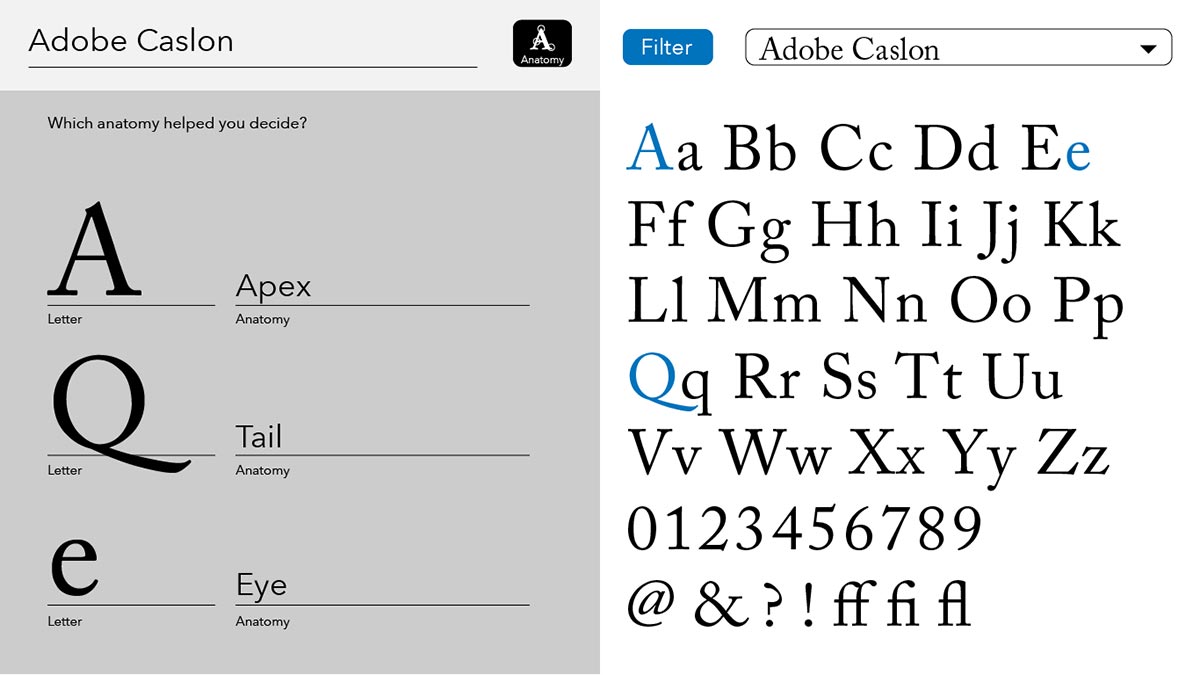The height and width of the screenshot is (675, 1200).
Task: Select the Rr glyph pair
Action: pos(768,377)
